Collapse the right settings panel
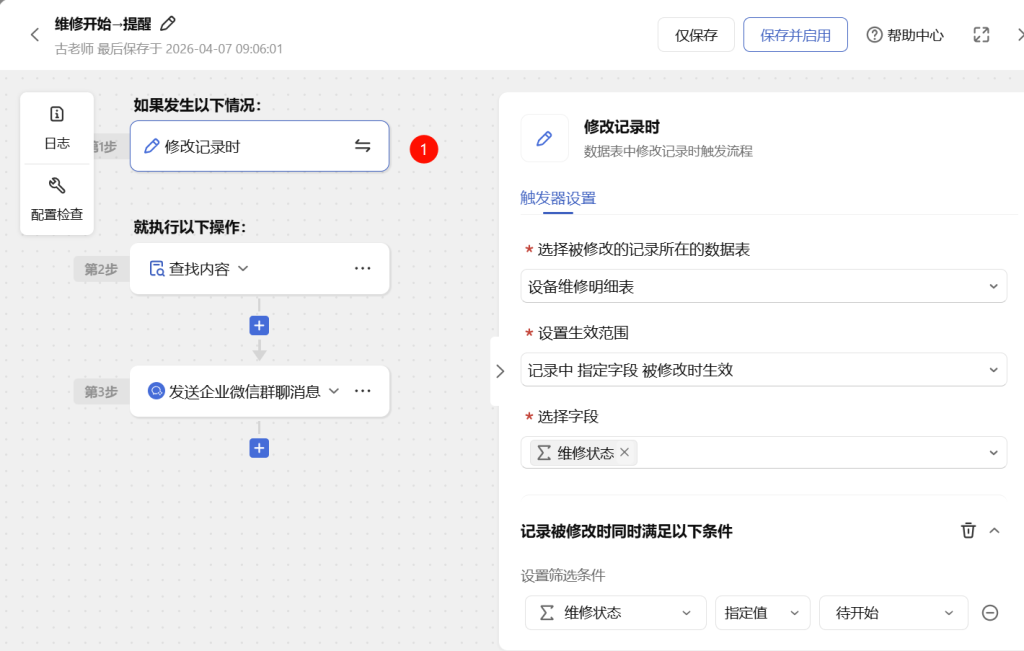1024x651 pixels. pyautogui.click(x=500, y=372)
